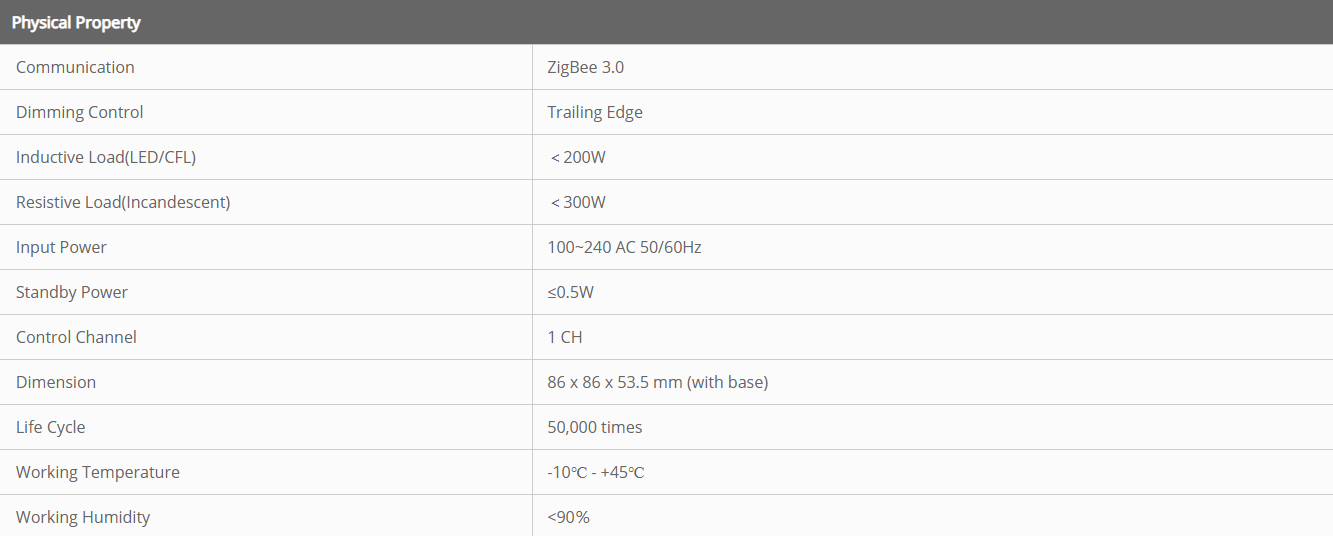Click the Standby Power label
This screenshot has height=536, width=1333.
(72, 292)
